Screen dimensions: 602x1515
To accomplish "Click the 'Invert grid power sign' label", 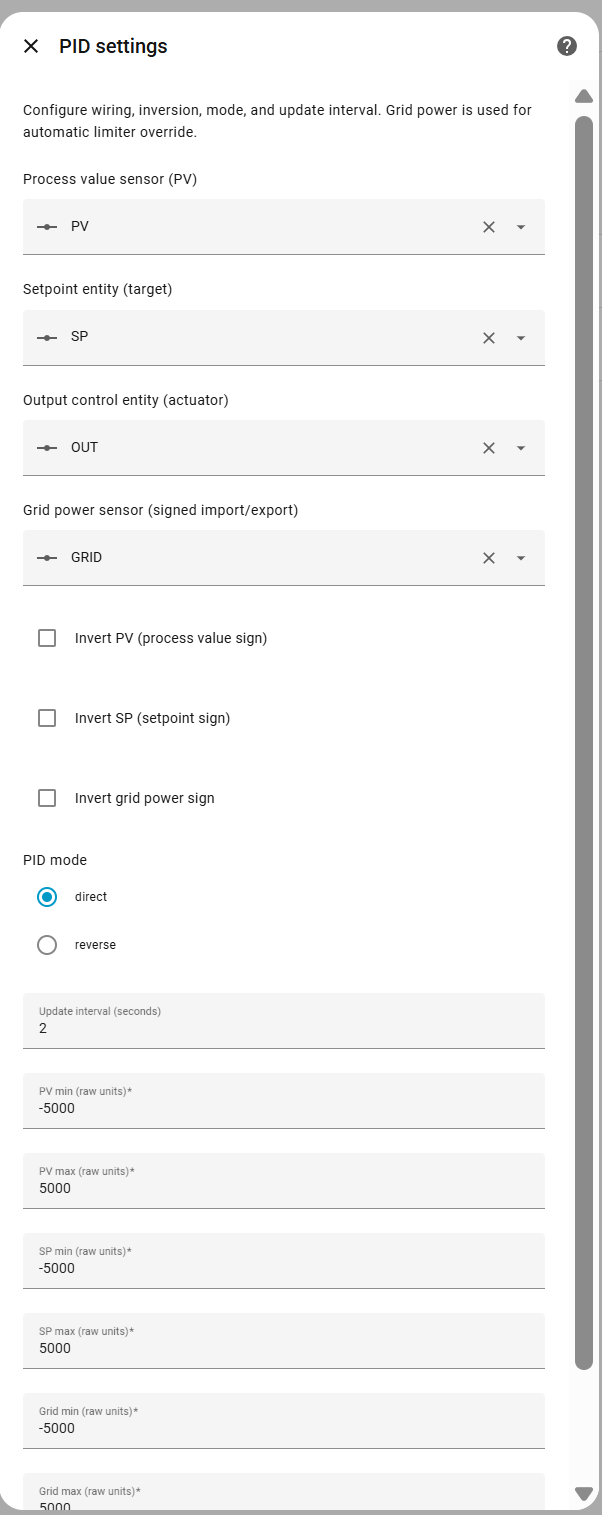I will 145,798.
